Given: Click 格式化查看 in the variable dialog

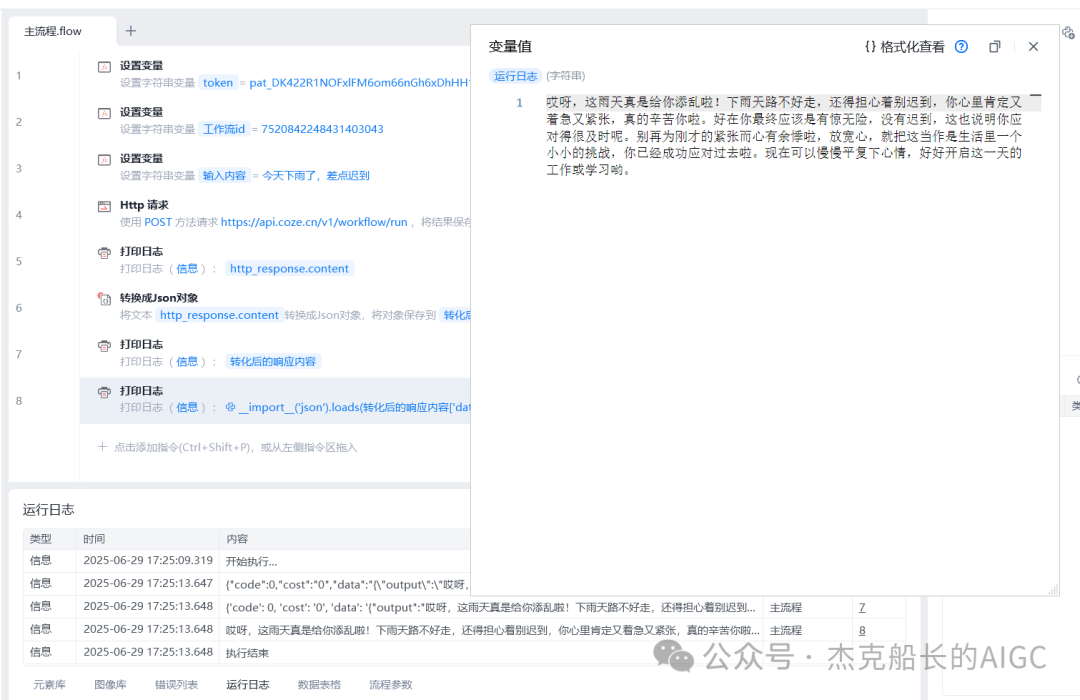Looking at the screenshot, I should click(x=904, y=47).
